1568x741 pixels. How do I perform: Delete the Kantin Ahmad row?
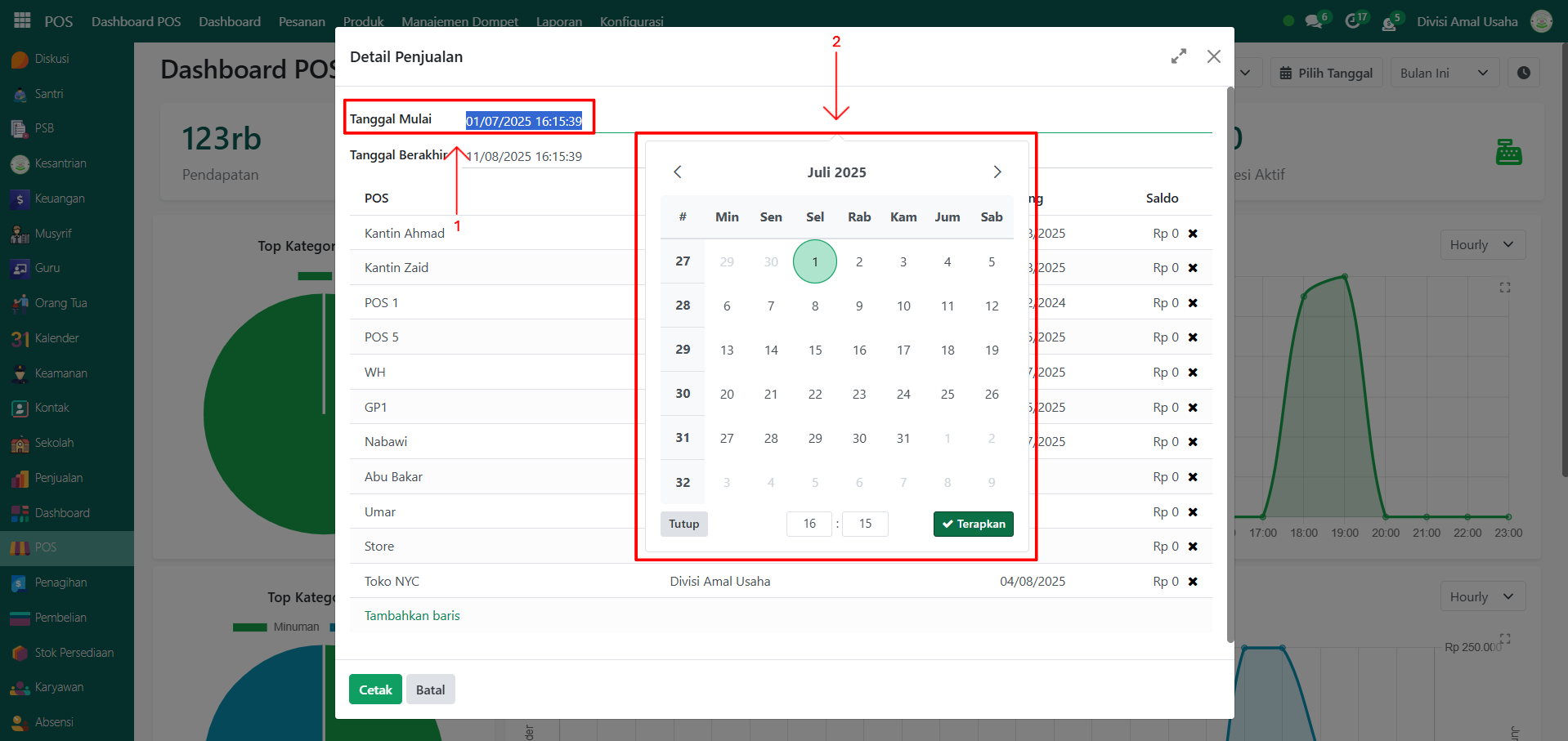click(1193, 234)
